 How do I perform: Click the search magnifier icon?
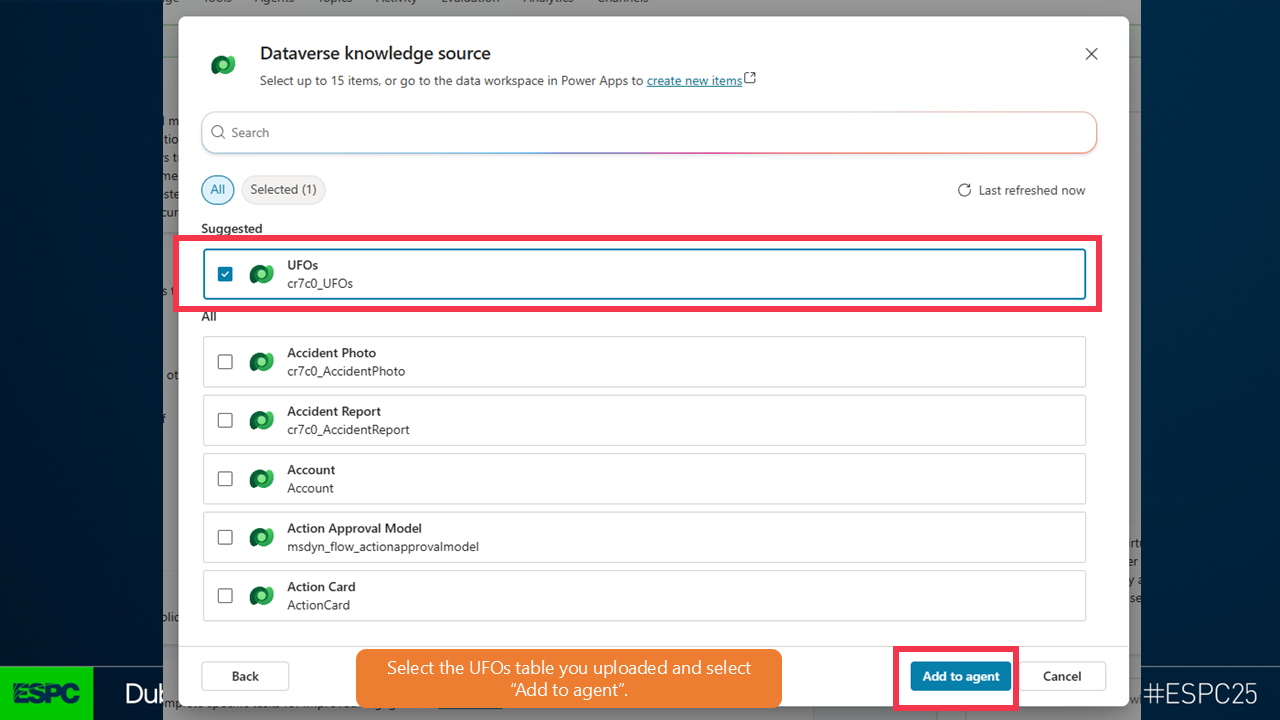(218, 132)
